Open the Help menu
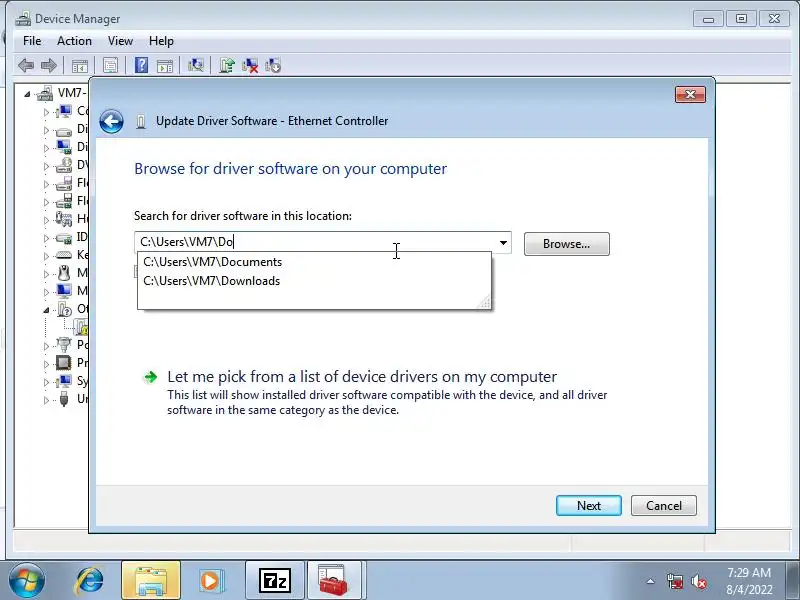This screenshot has height=600, width=800. [x=161, y=41]
